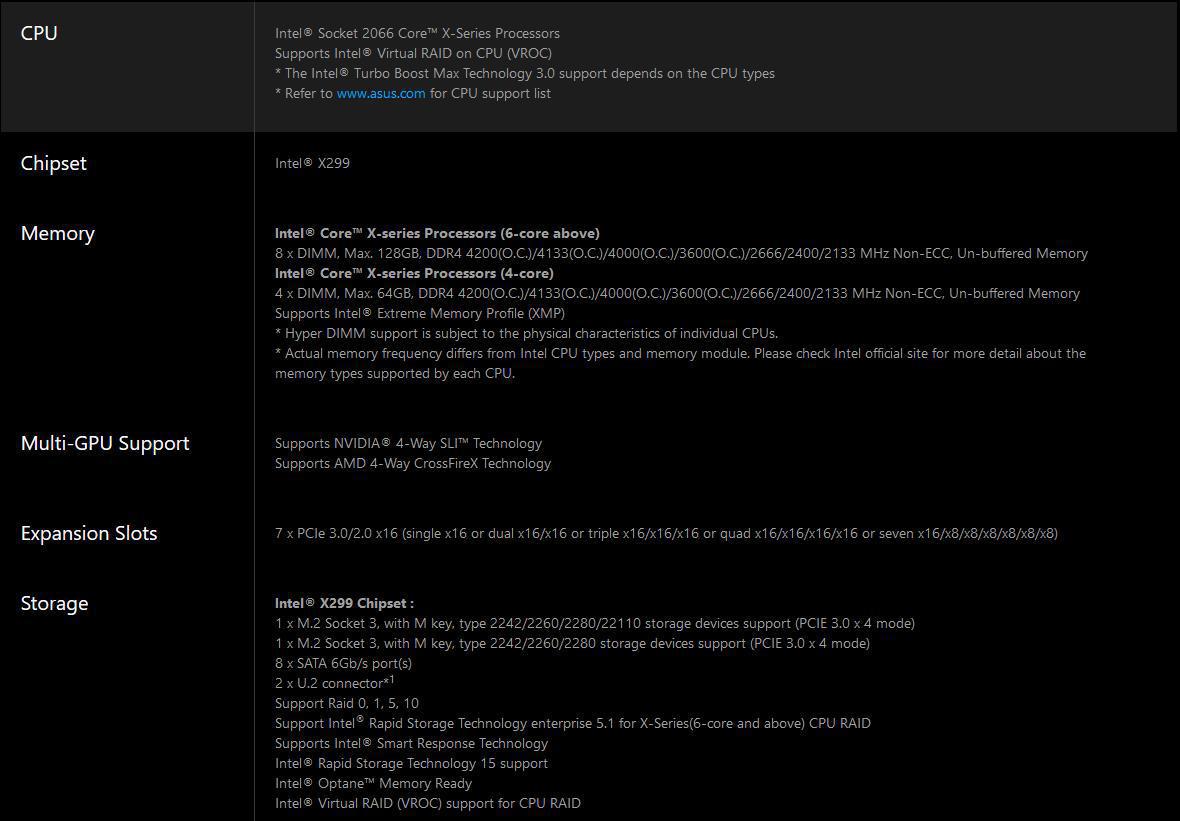The width and height of the screenshot is (1180, 821).
Task: Click the bold '(4-core)' processors heading
Action: click(x=414, y=273)
